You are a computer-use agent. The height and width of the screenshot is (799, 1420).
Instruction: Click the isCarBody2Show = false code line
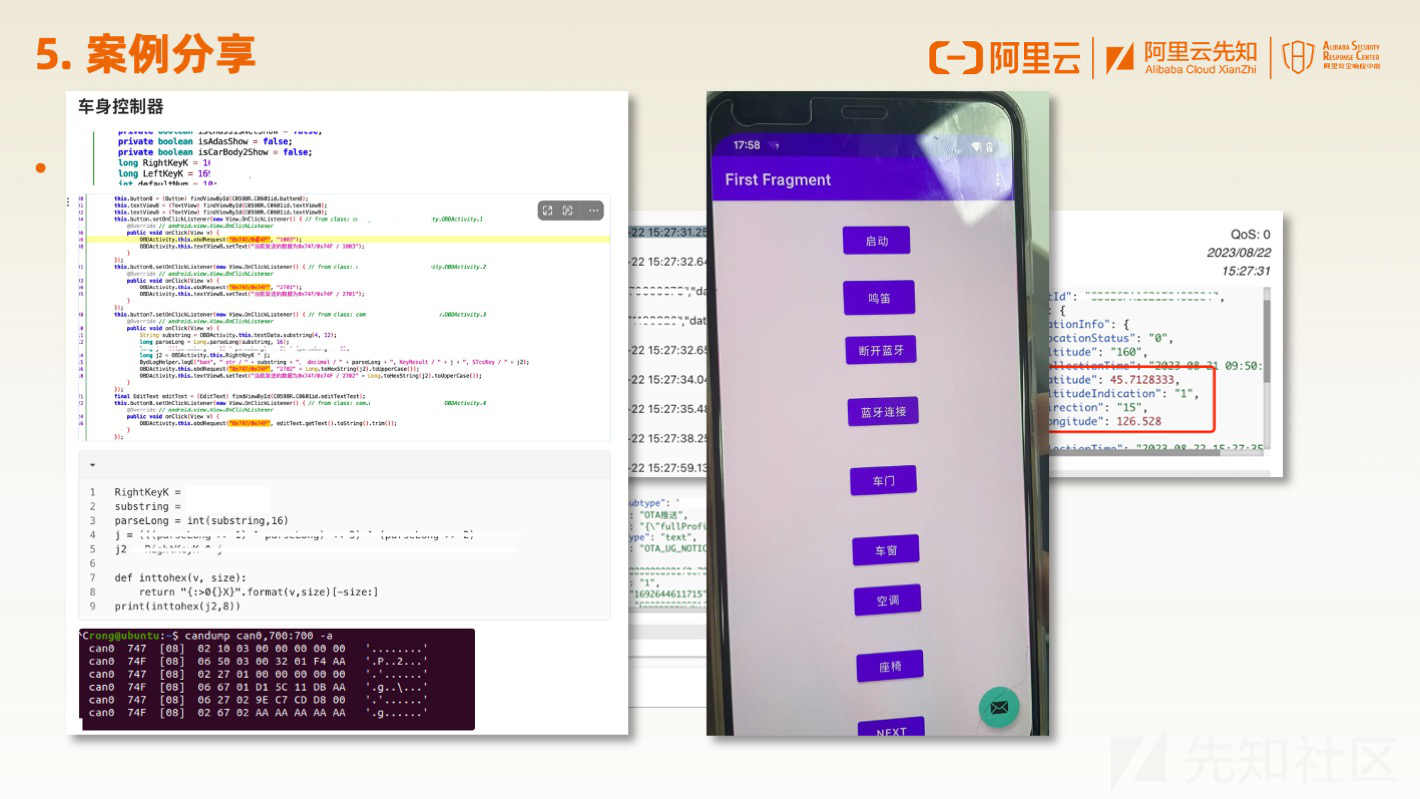214,152
